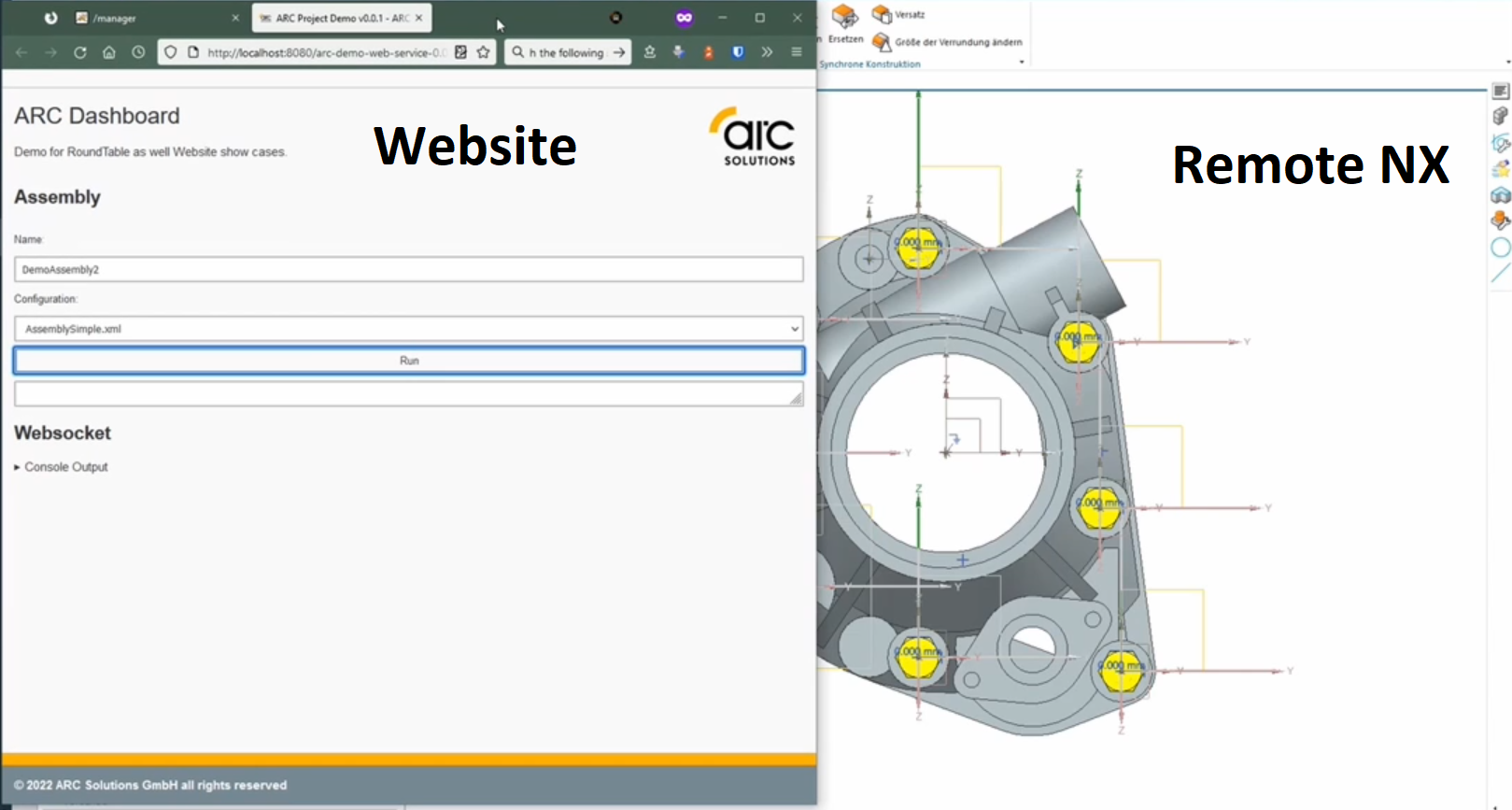Click the browser back arrow

point(21,52)
